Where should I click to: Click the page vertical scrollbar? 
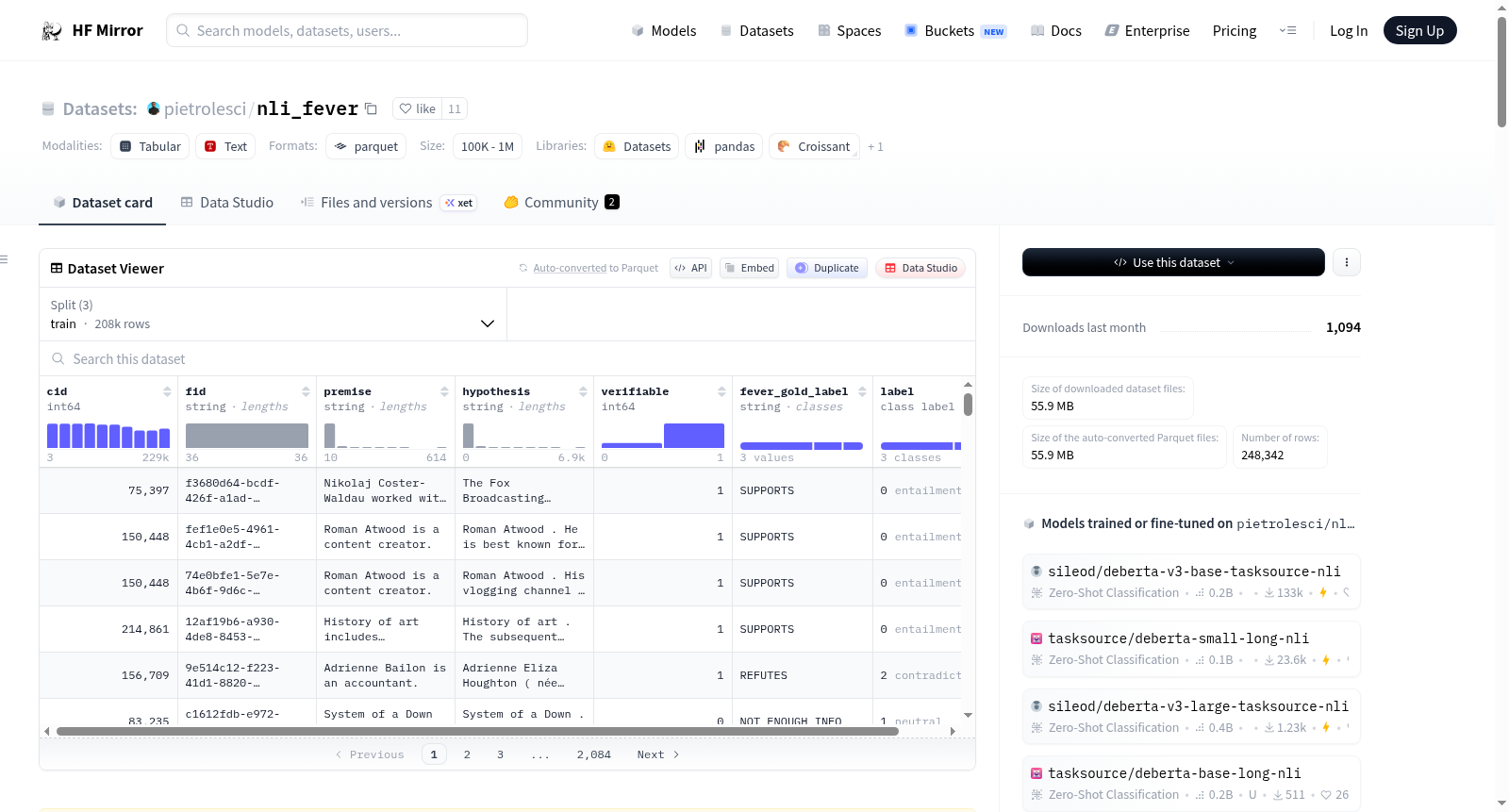[1501, 72]
